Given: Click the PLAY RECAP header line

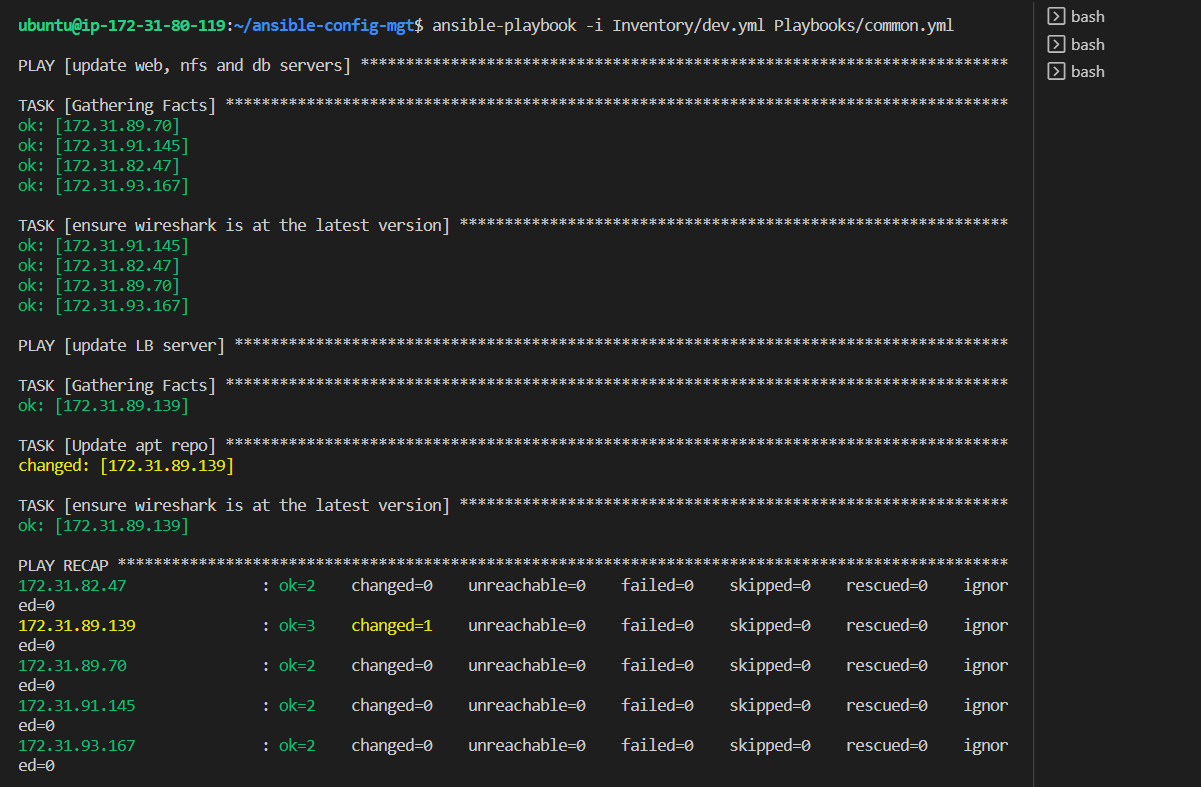Looking at the screenshot, I should click(62, 564).
